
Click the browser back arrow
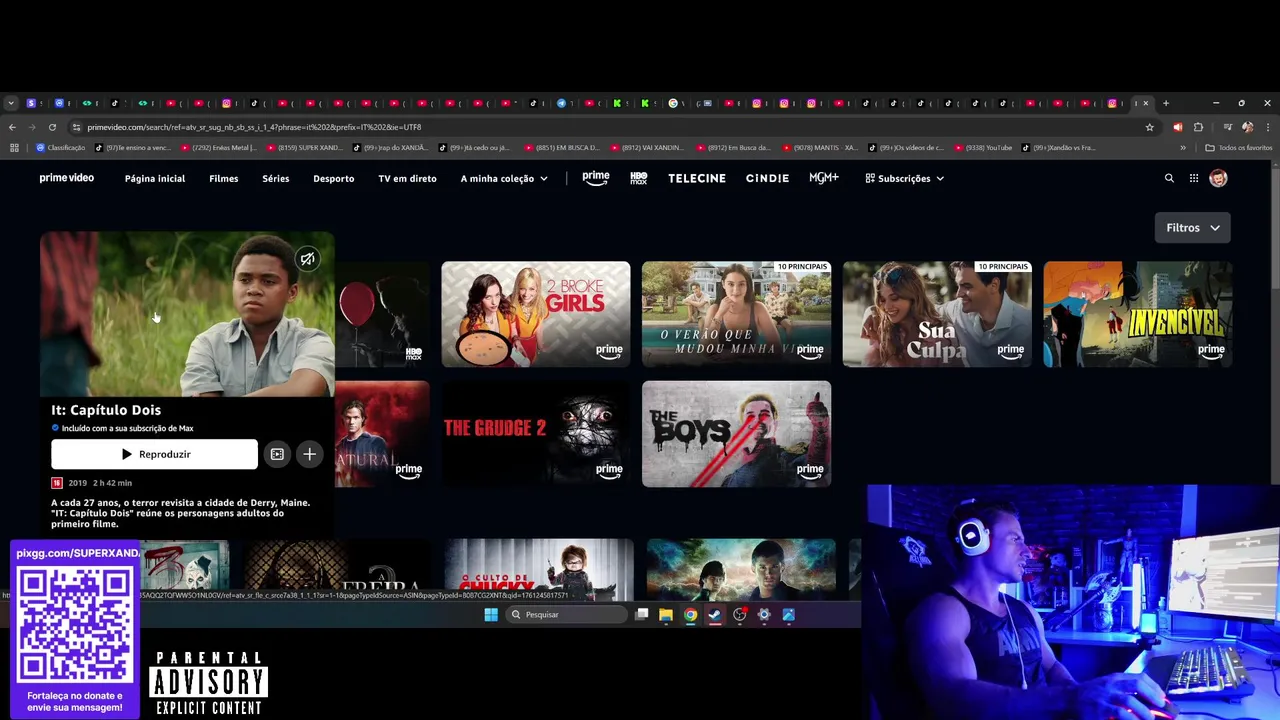pos(12,127)
